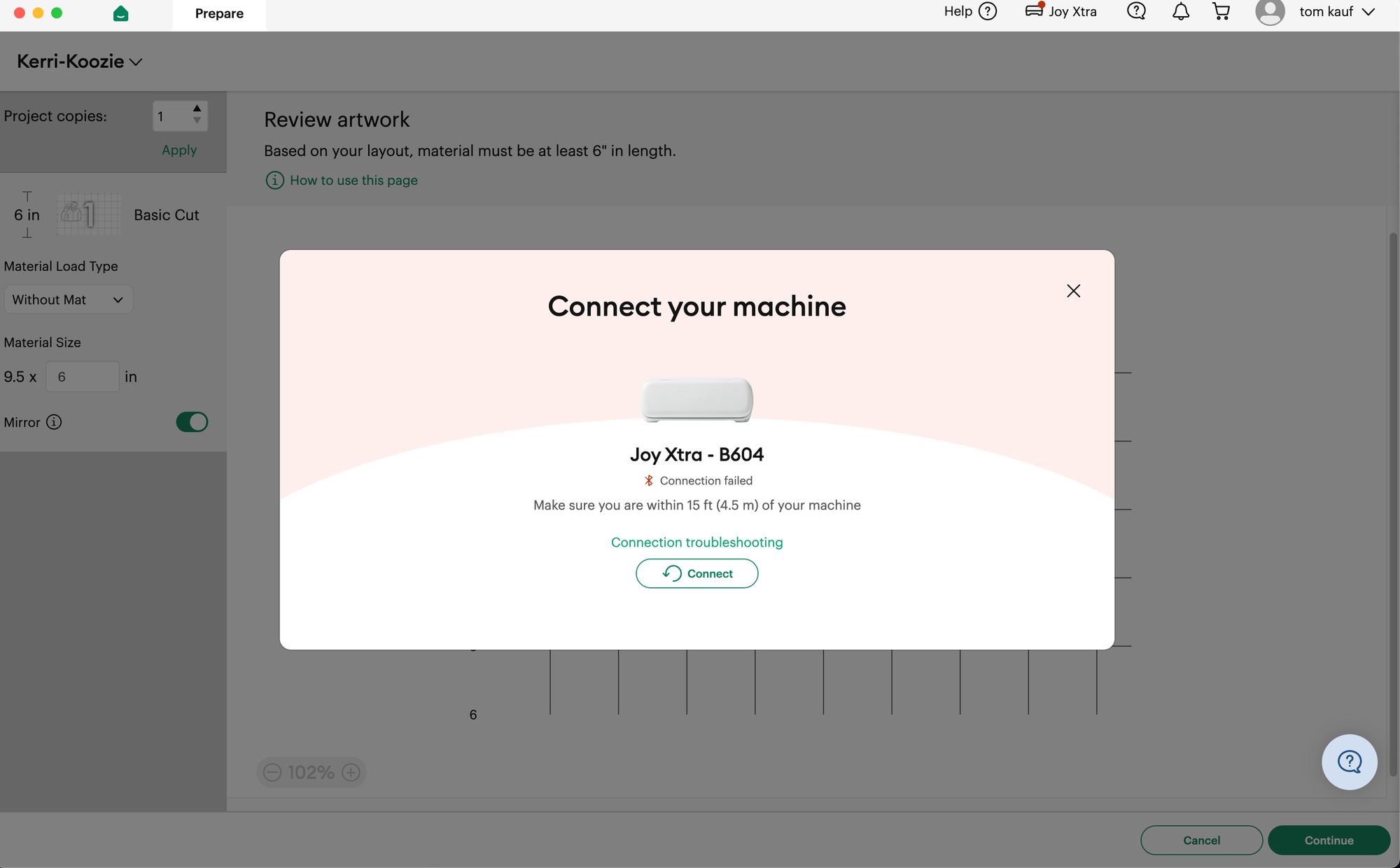Open the Material Load Type dropdown

[x=68, y=300]
